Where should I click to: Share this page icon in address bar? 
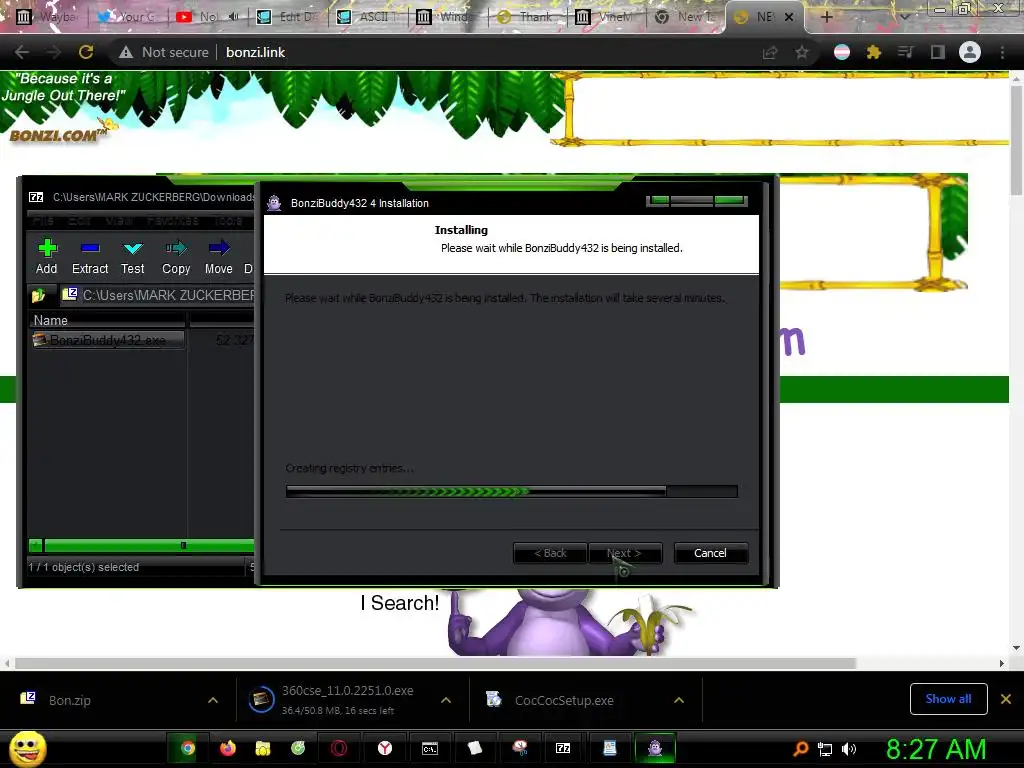(x=770, y=52)
